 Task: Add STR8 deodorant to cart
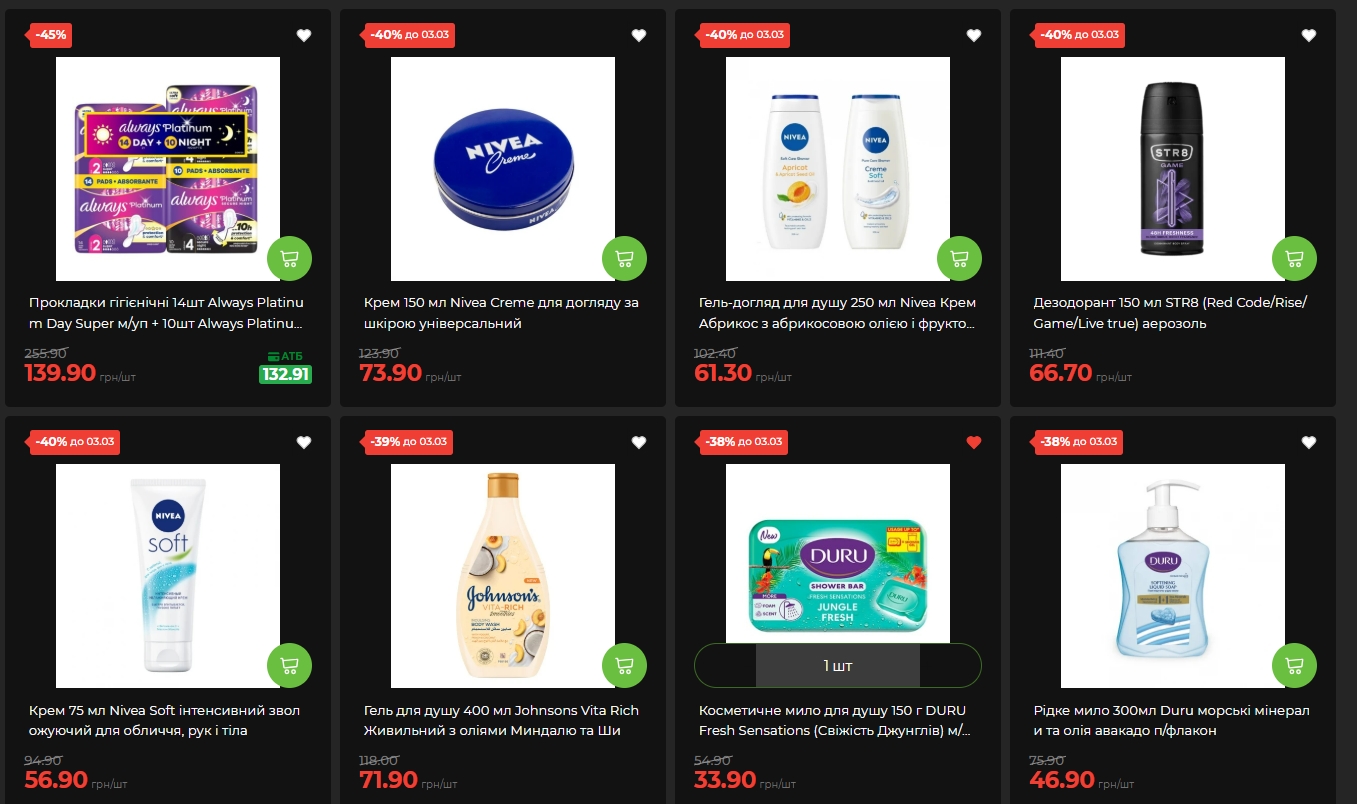[x=1294, y=259]
